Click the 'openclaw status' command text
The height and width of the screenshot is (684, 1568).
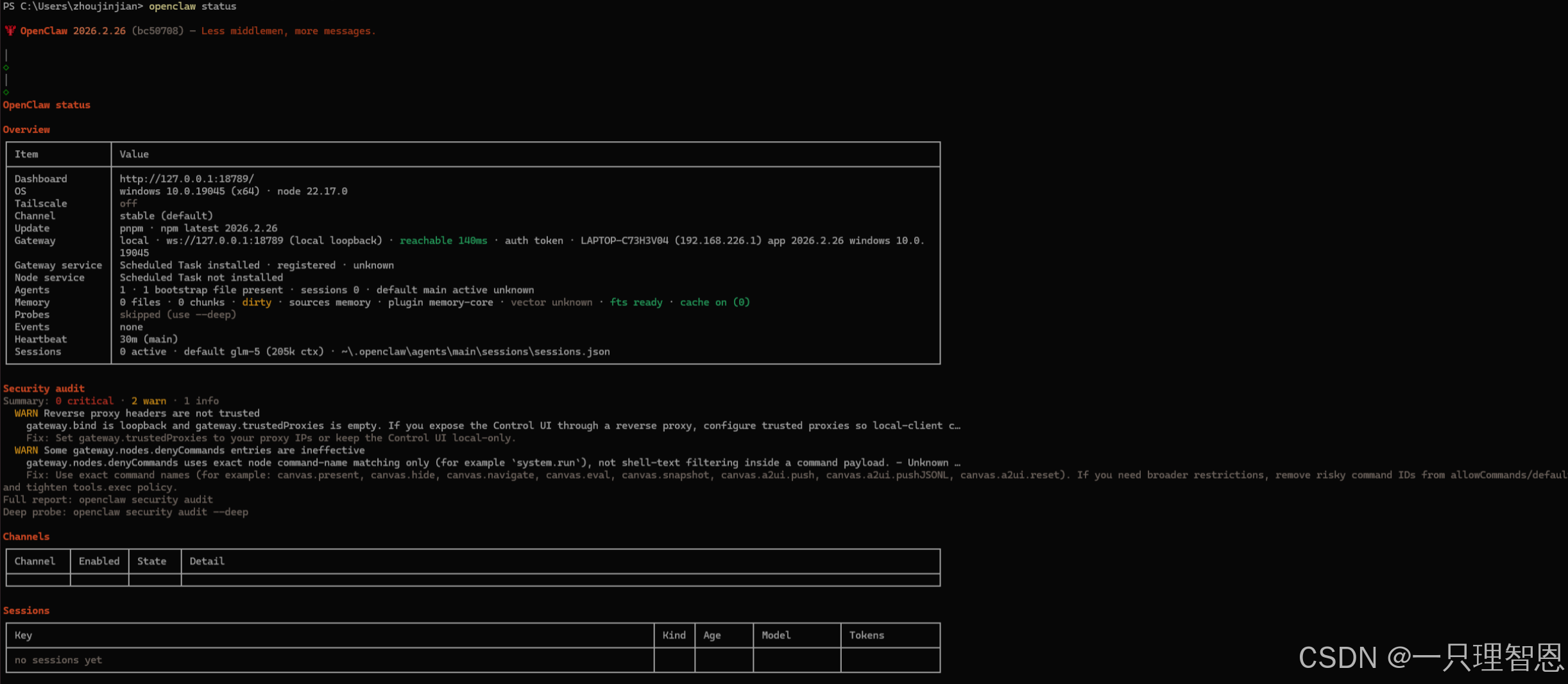point(192,6)
